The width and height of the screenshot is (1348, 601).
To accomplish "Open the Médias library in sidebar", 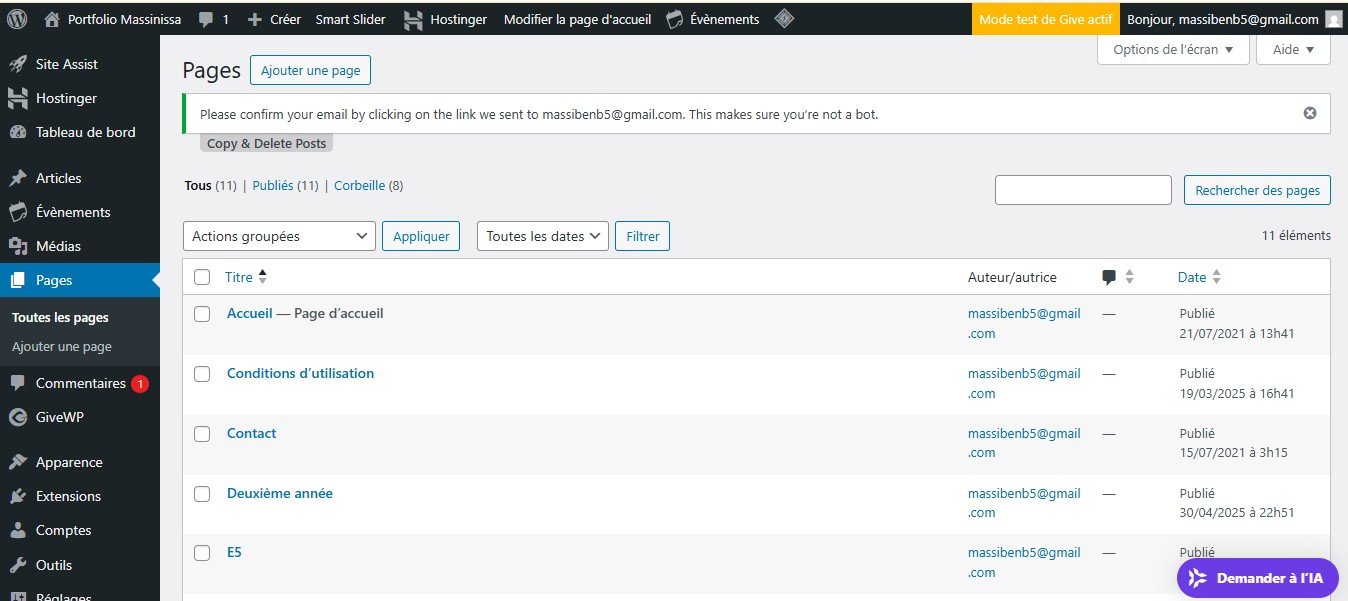I will 58,246.
